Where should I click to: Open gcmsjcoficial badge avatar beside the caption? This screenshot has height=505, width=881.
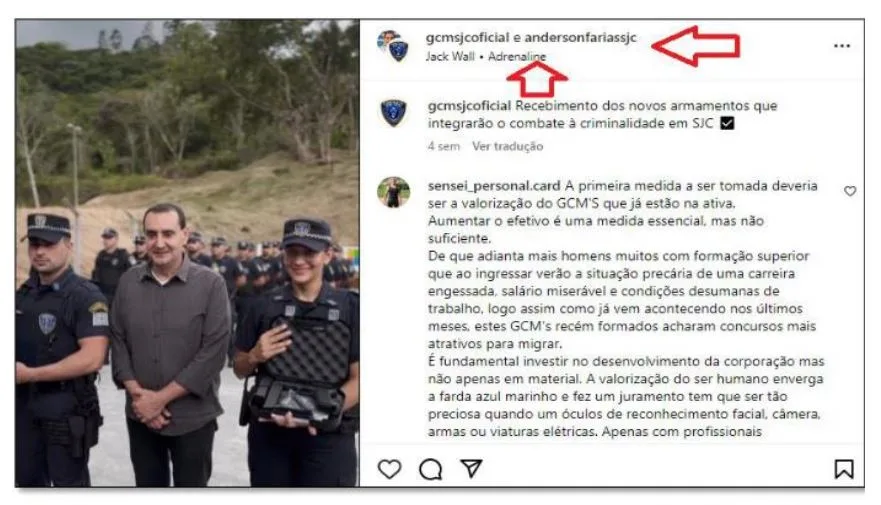tap(393, 112)
